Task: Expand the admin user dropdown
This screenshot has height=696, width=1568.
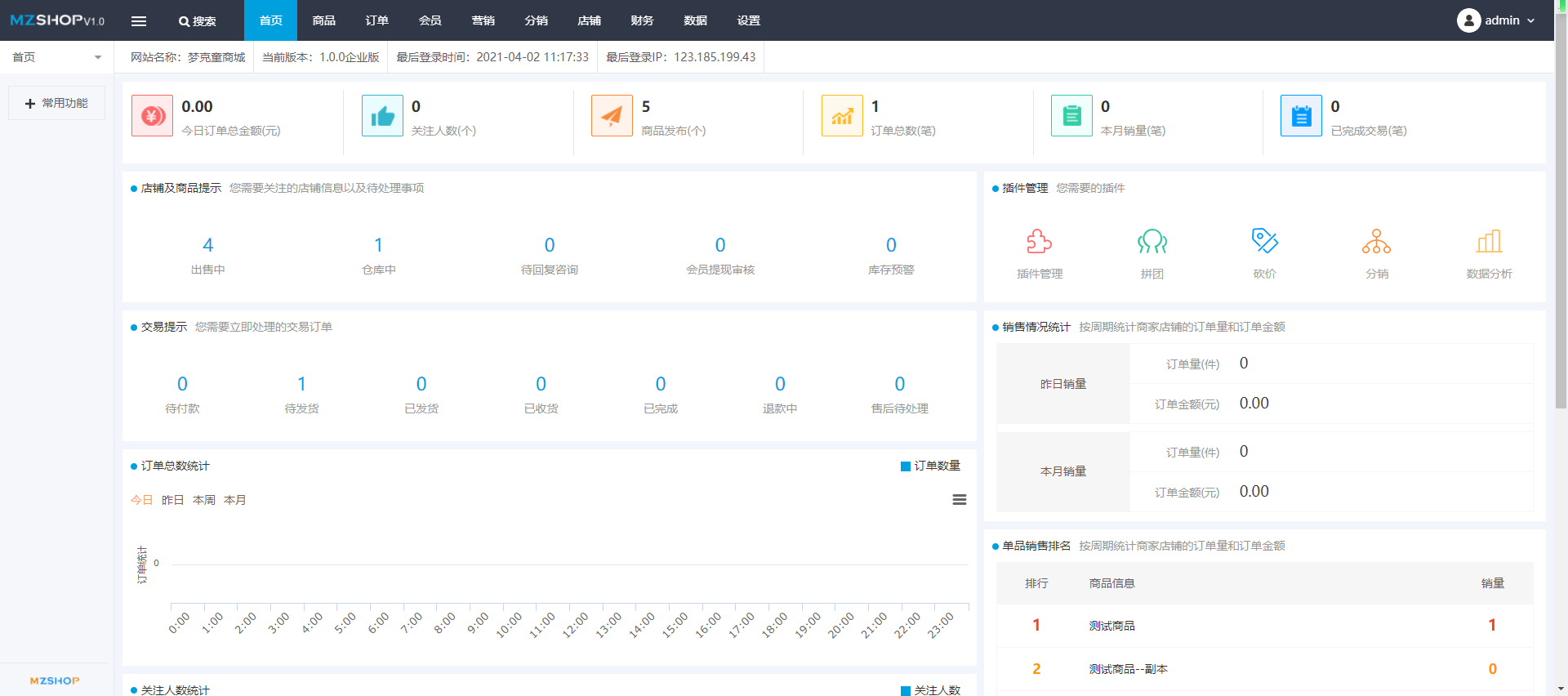Action: point(1496,20)
